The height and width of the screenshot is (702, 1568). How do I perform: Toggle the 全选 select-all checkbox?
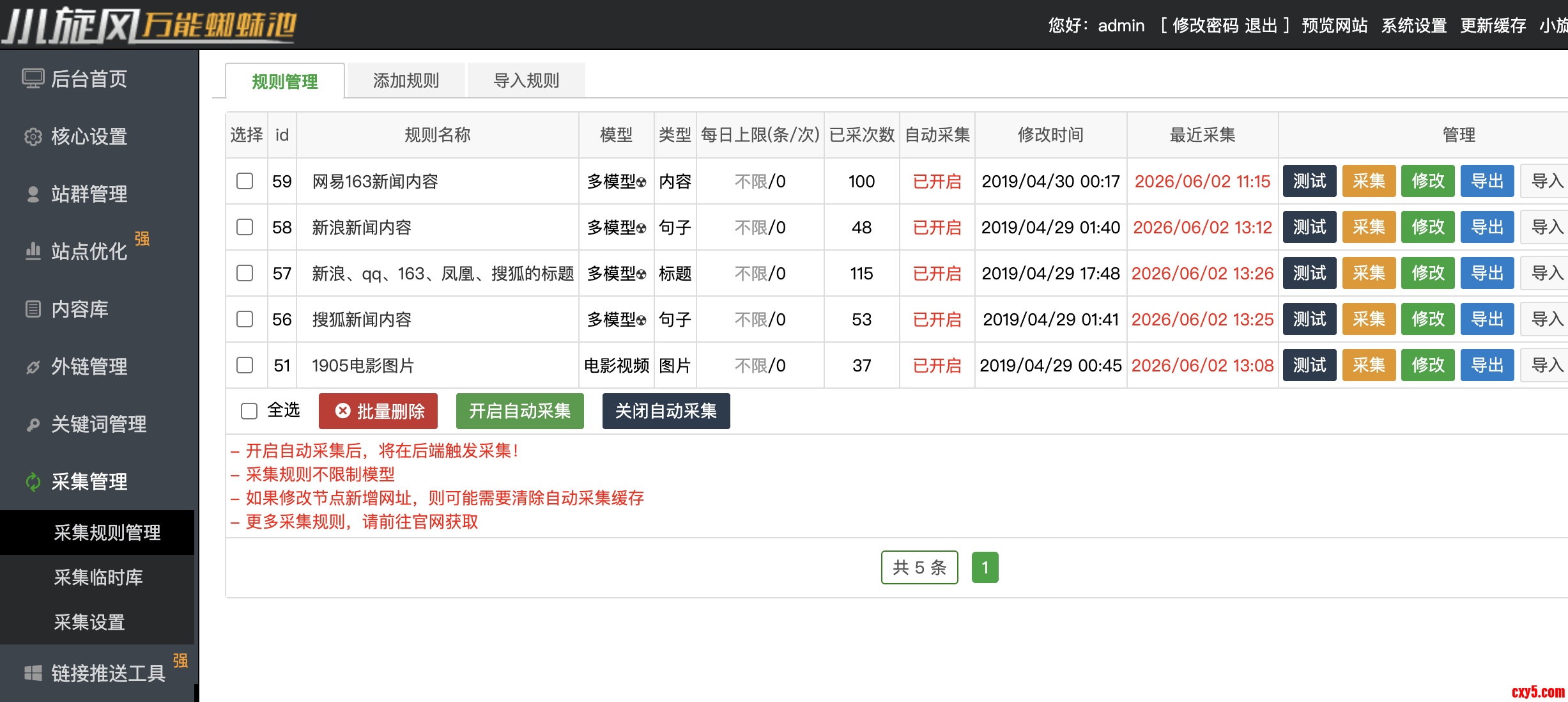pos(249,410)
